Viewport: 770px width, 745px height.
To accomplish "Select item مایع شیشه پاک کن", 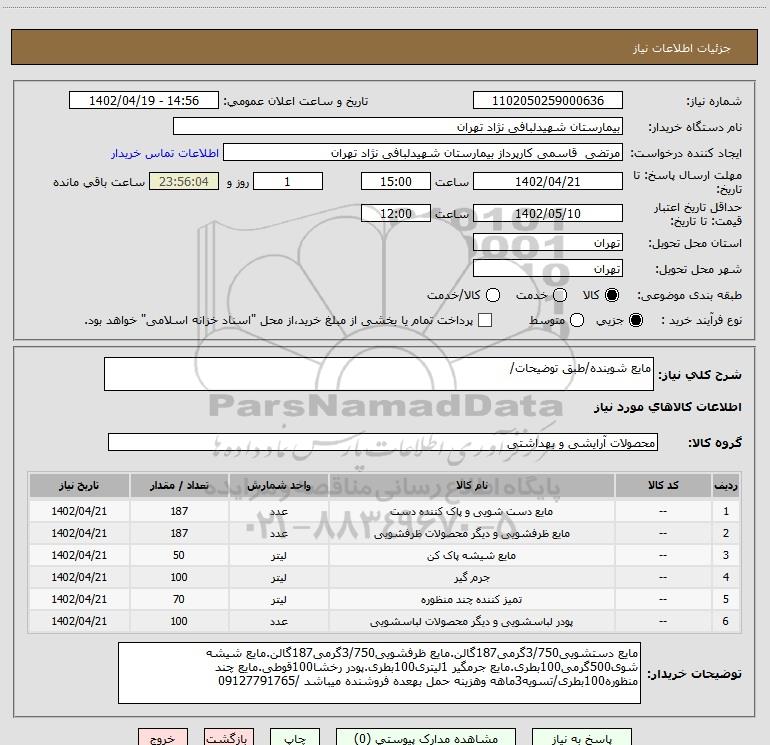I will point(471,555).
